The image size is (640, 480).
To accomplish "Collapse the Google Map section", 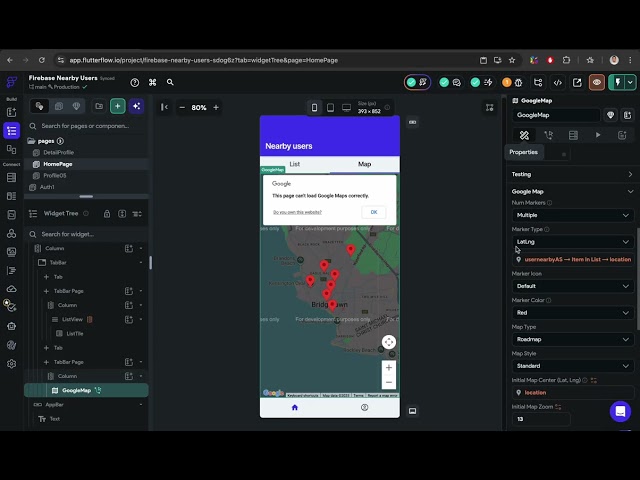I will (x=630, y=191).
